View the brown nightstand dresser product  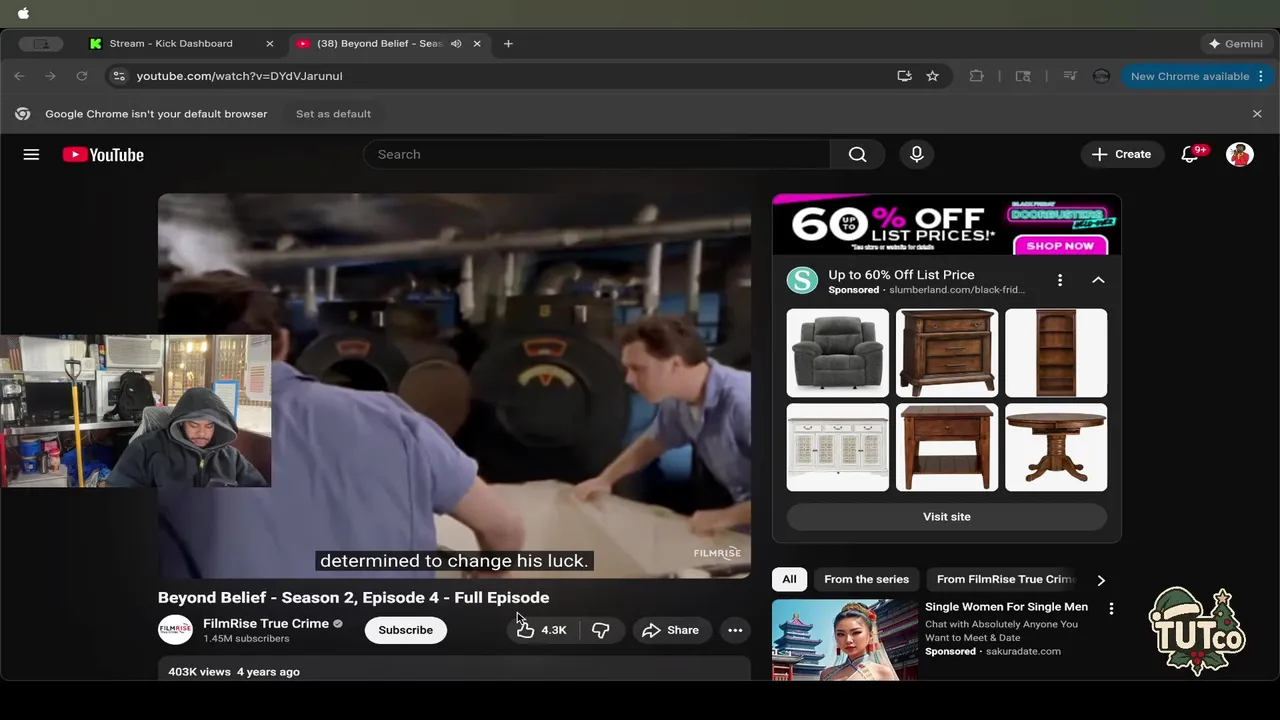947,353
